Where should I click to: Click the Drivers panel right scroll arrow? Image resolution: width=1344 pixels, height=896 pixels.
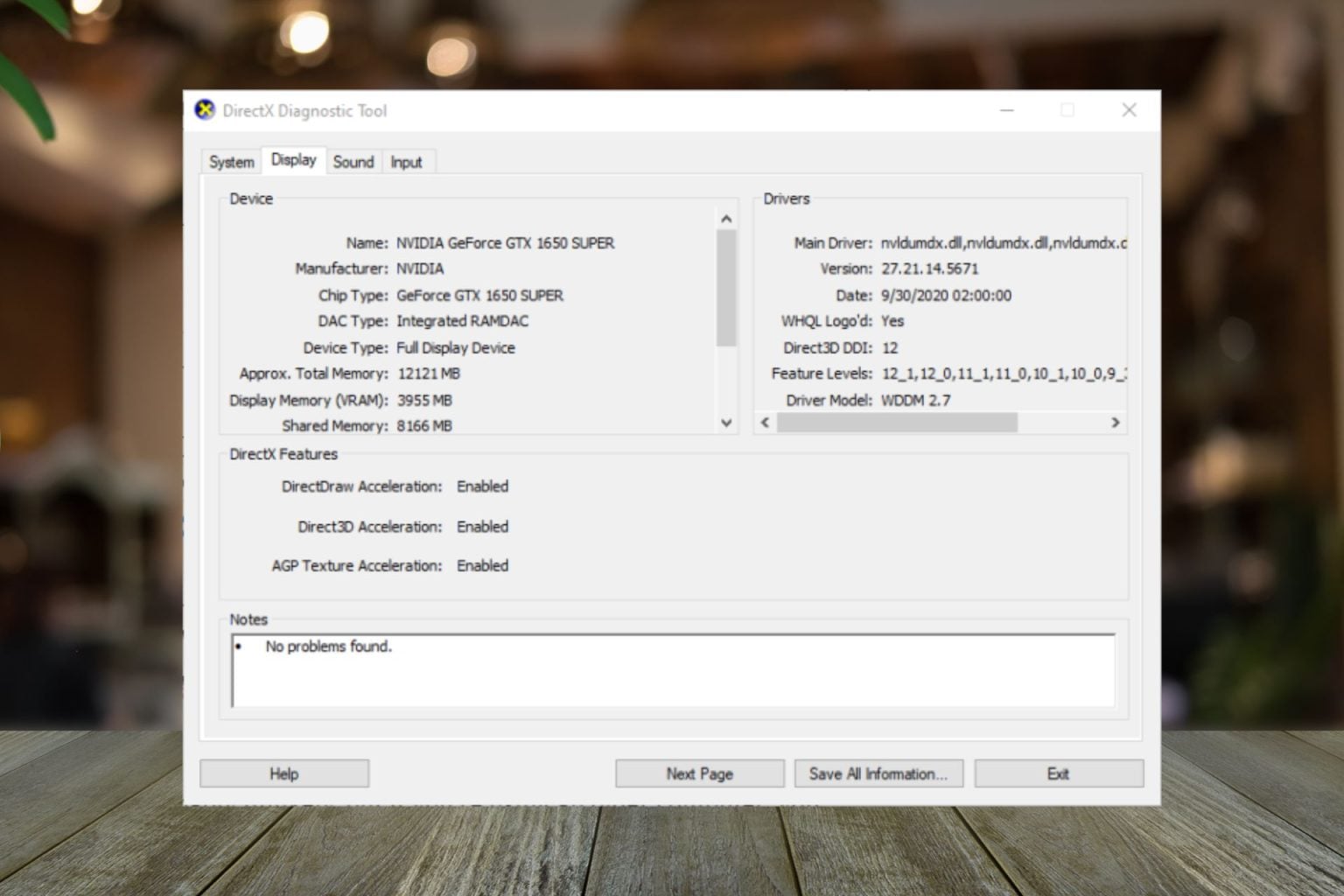point(1116,423)
